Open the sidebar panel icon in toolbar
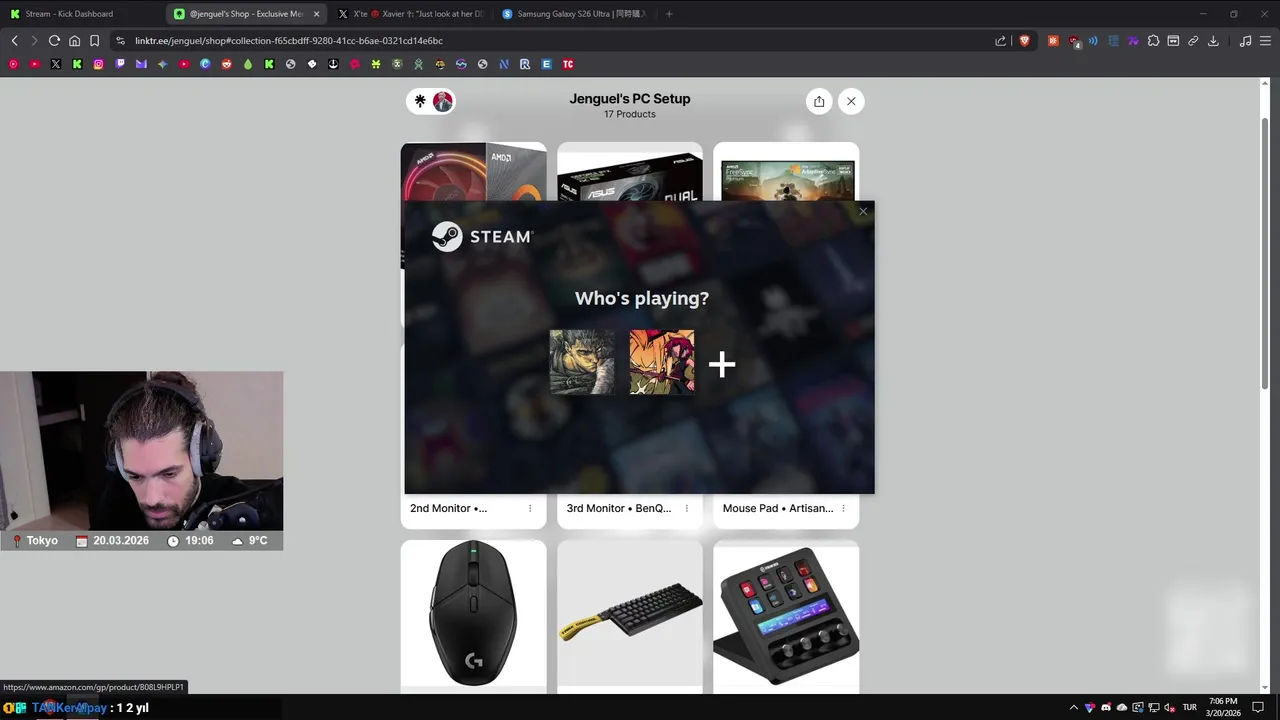 (1173, 41)
